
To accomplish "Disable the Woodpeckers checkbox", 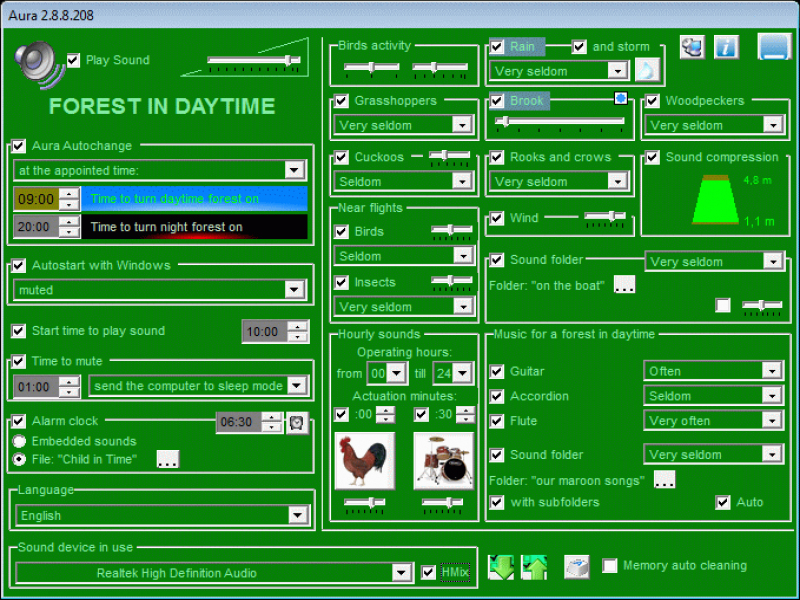I will click(x=653, y=101).
